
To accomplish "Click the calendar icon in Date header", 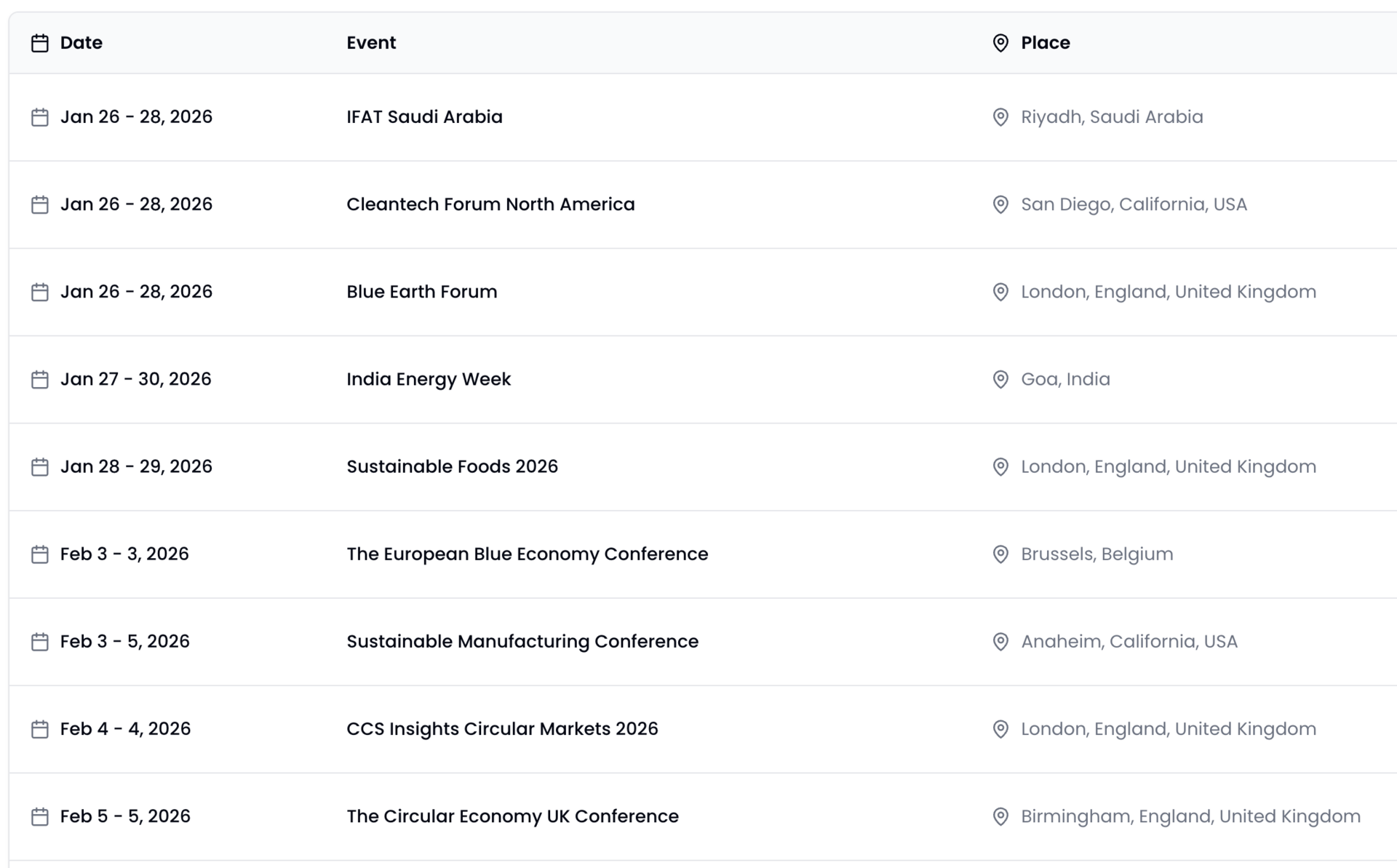I will [40, 44].
